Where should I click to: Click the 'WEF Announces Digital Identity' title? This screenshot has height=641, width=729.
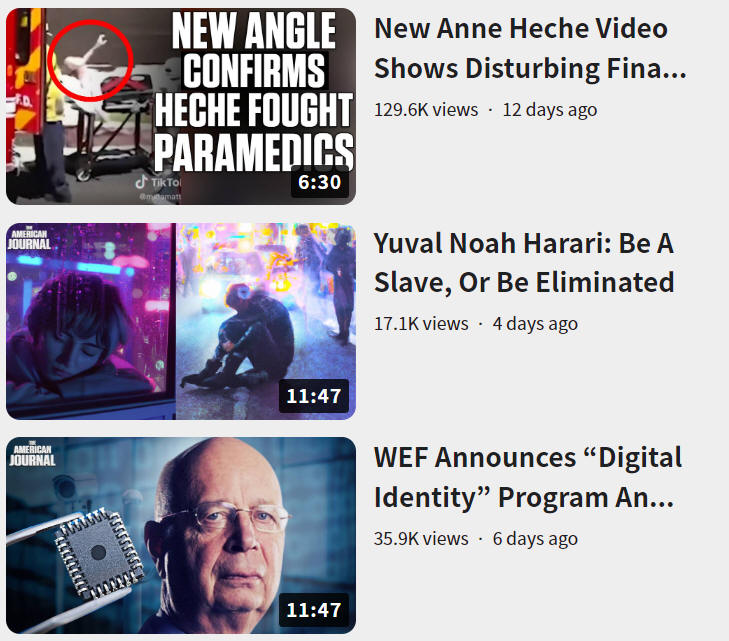(528, 477)
